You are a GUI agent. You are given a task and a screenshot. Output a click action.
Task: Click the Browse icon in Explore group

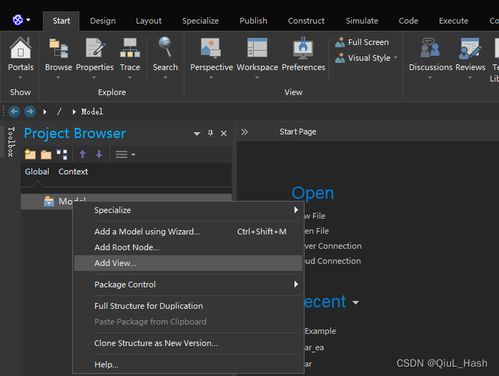click(x=59, y=48)
